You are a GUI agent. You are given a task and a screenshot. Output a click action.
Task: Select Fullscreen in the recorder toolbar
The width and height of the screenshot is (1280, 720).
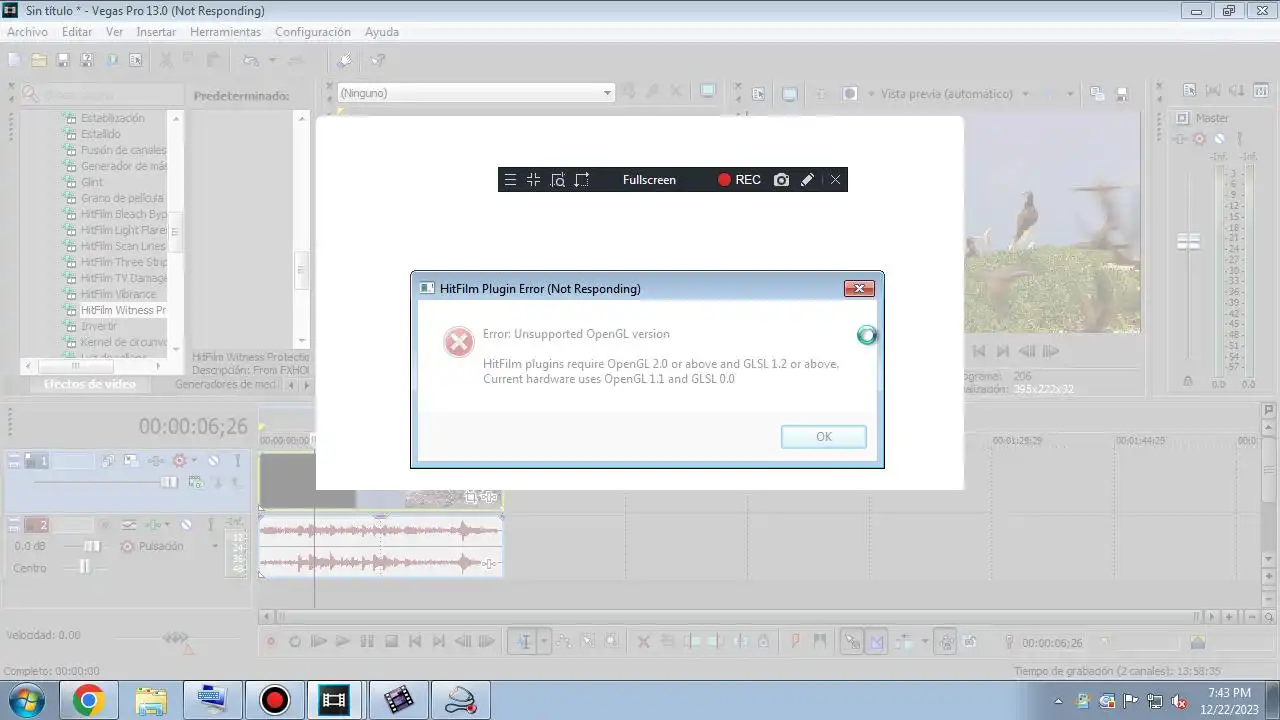click(649, 180)
